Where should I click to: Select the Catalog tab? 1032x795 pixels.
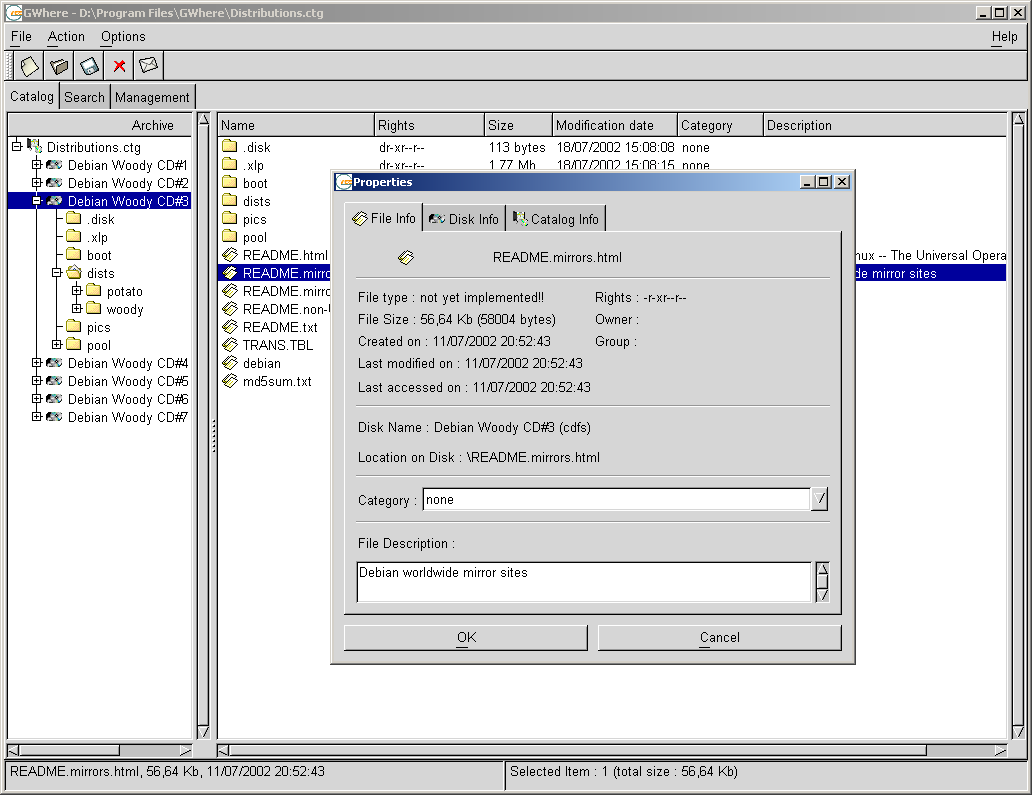coord(32,96)
